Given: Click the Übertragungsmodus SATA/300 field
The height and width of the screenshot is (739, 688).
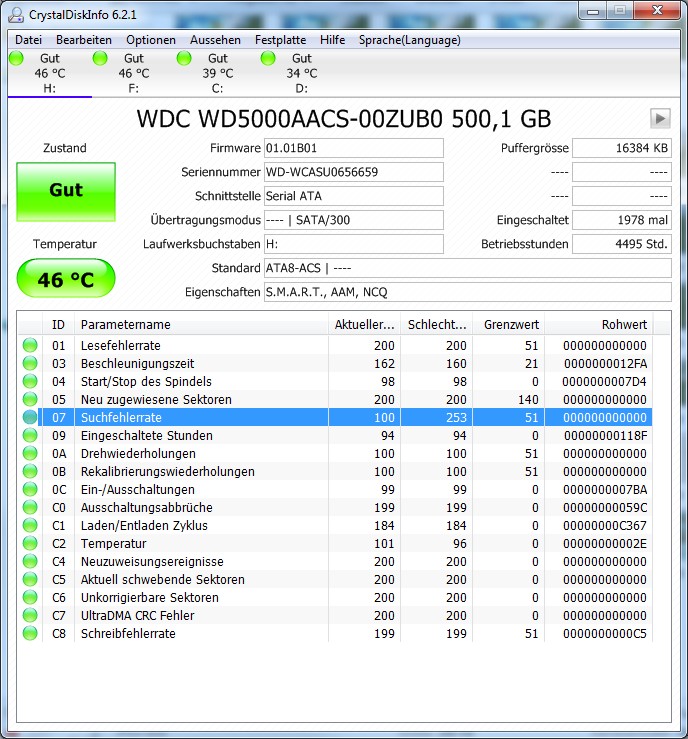Looking at the screenshot, I should (353, 220).
